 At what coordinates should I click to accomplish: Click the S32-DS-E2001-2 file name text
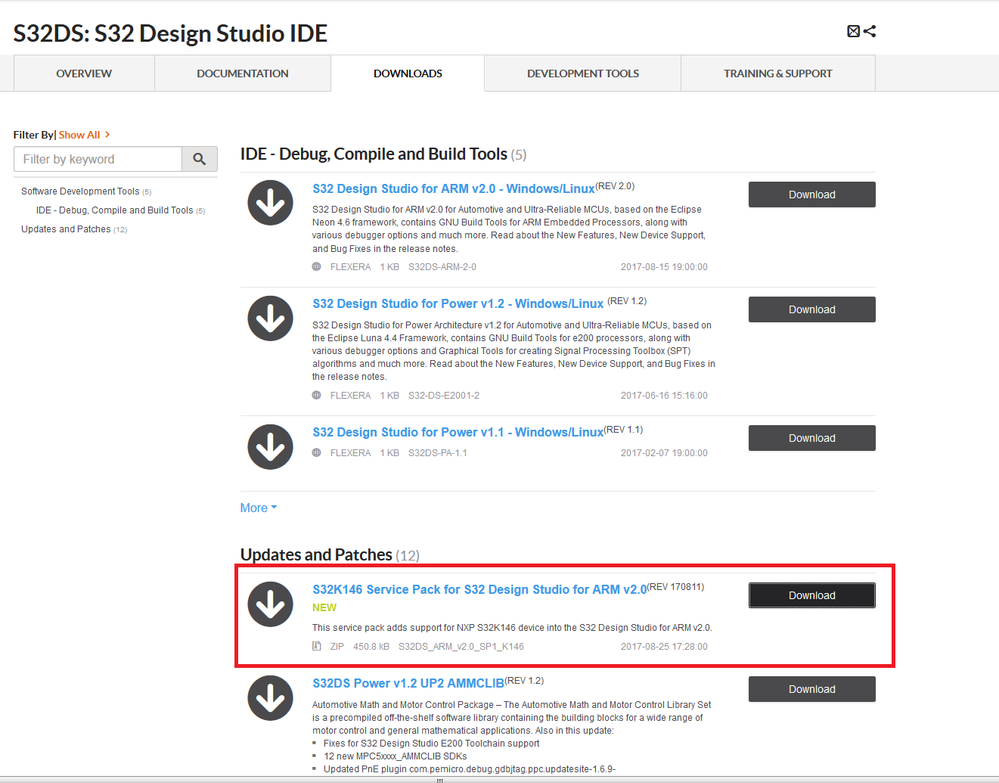[x=444, y=395]
